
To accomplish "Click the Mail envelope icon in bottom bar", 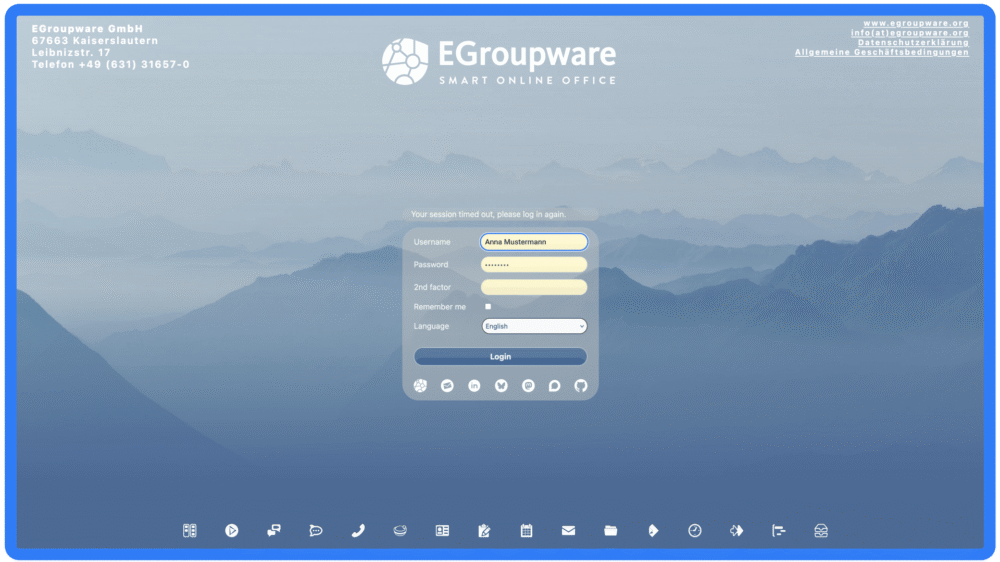I will tap(568, 530).
